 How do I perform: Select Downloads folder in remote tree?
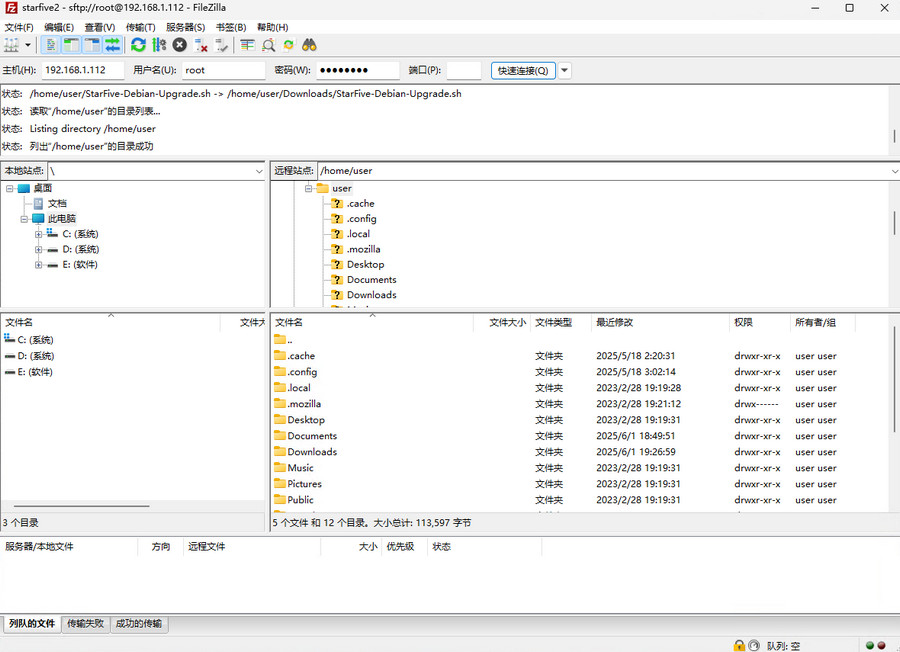pos(371,295)
